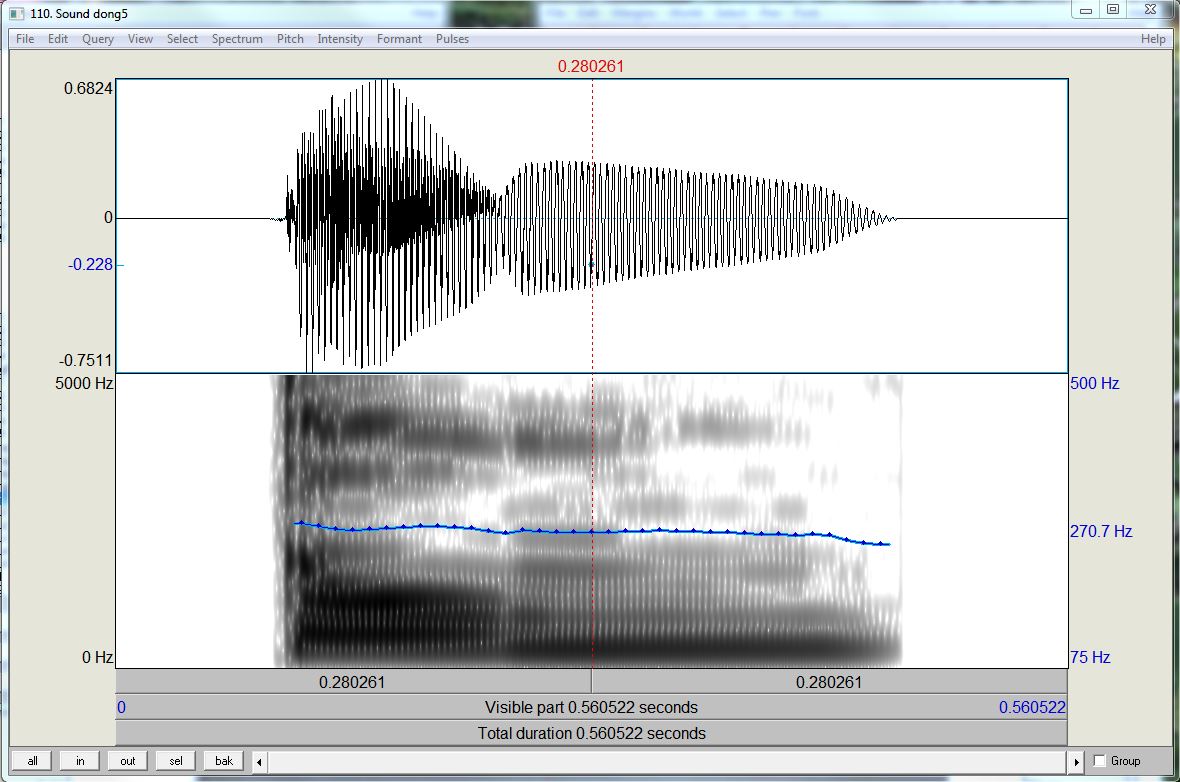
Task: Open the Intensity menu
Action: (339, 39)
